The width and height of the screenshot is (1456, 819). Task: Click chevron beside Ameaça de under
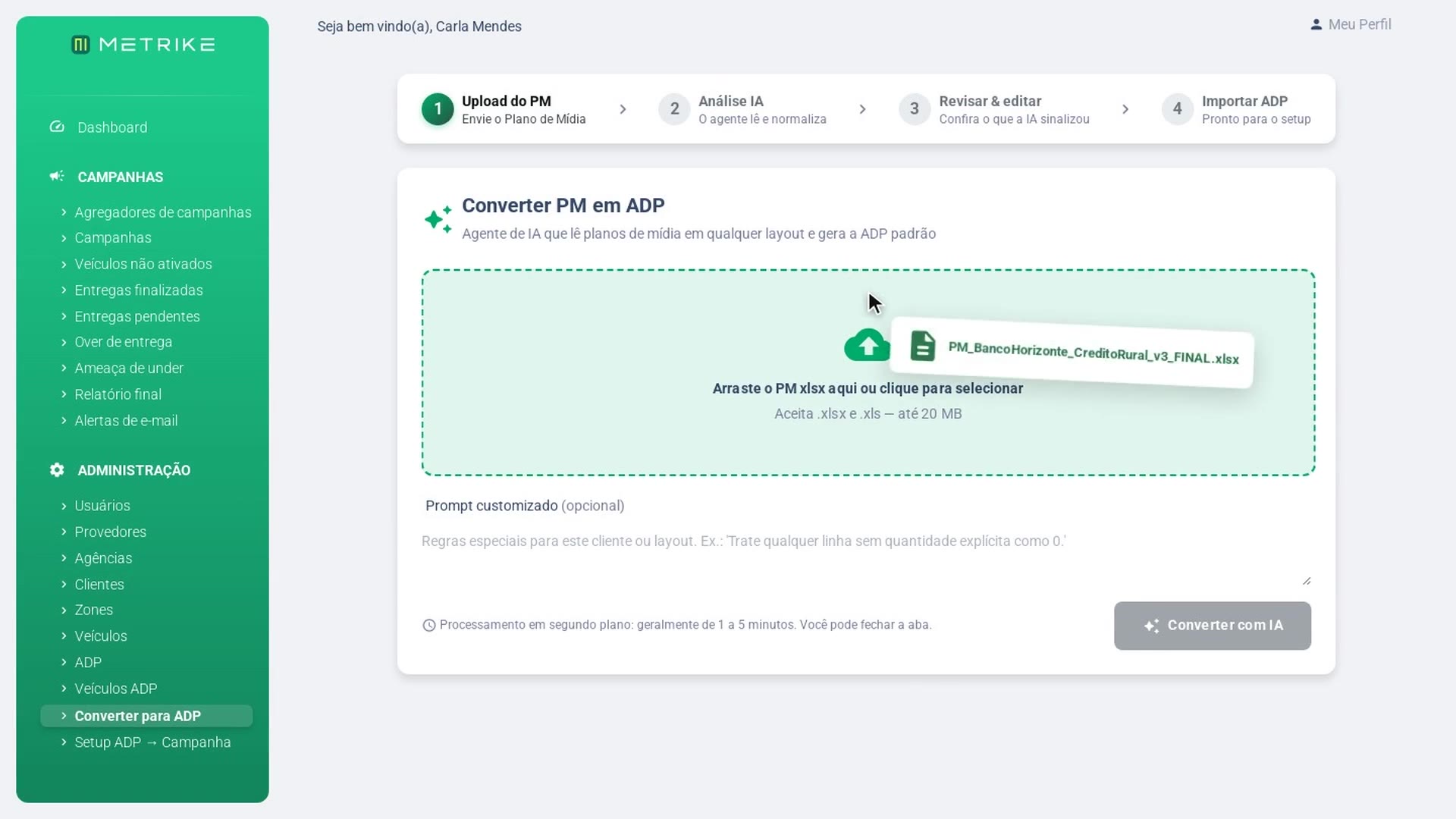[x=64, y=368]
